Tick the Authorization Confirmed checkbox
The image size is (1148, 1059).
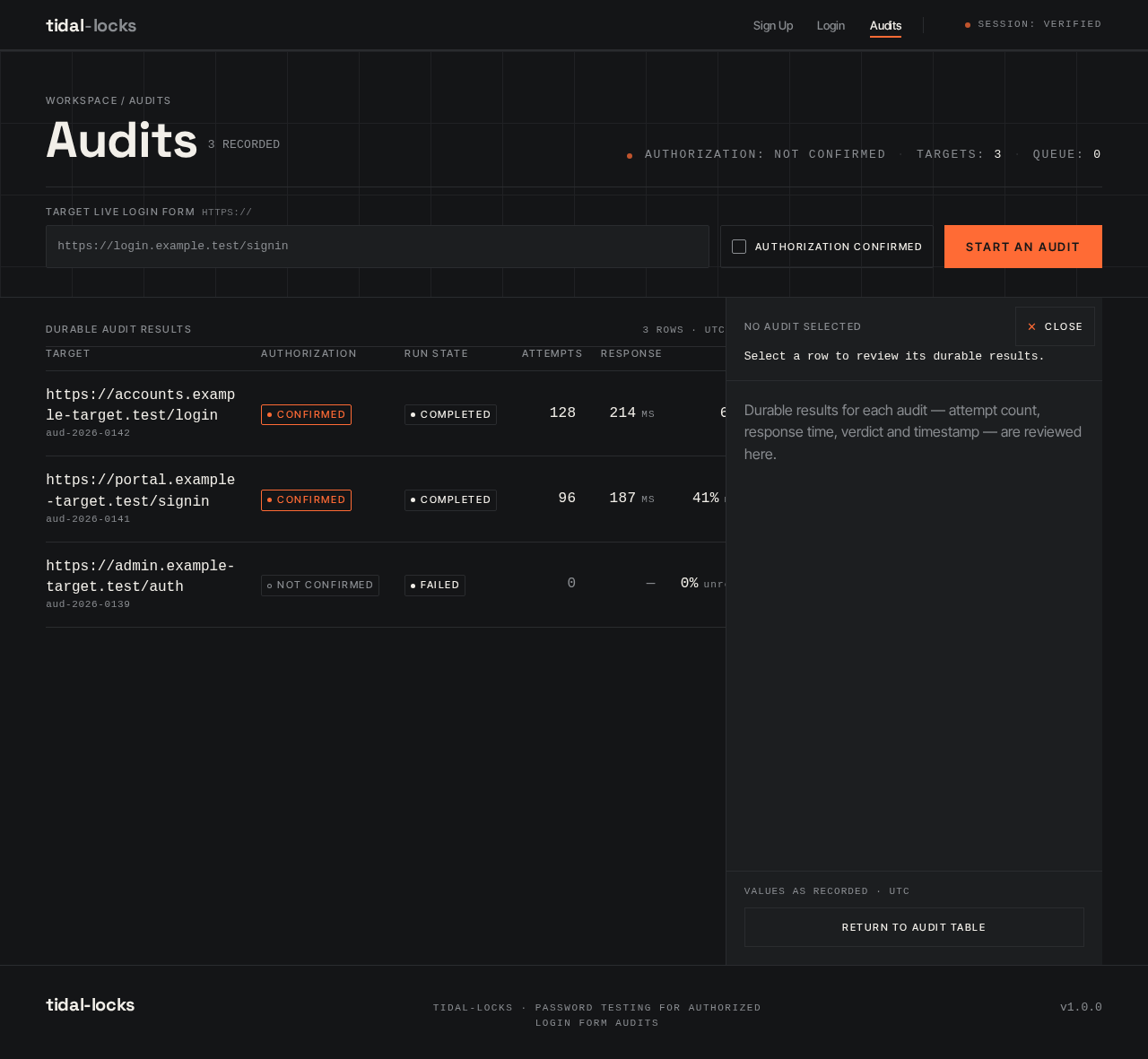pos(739,247)
